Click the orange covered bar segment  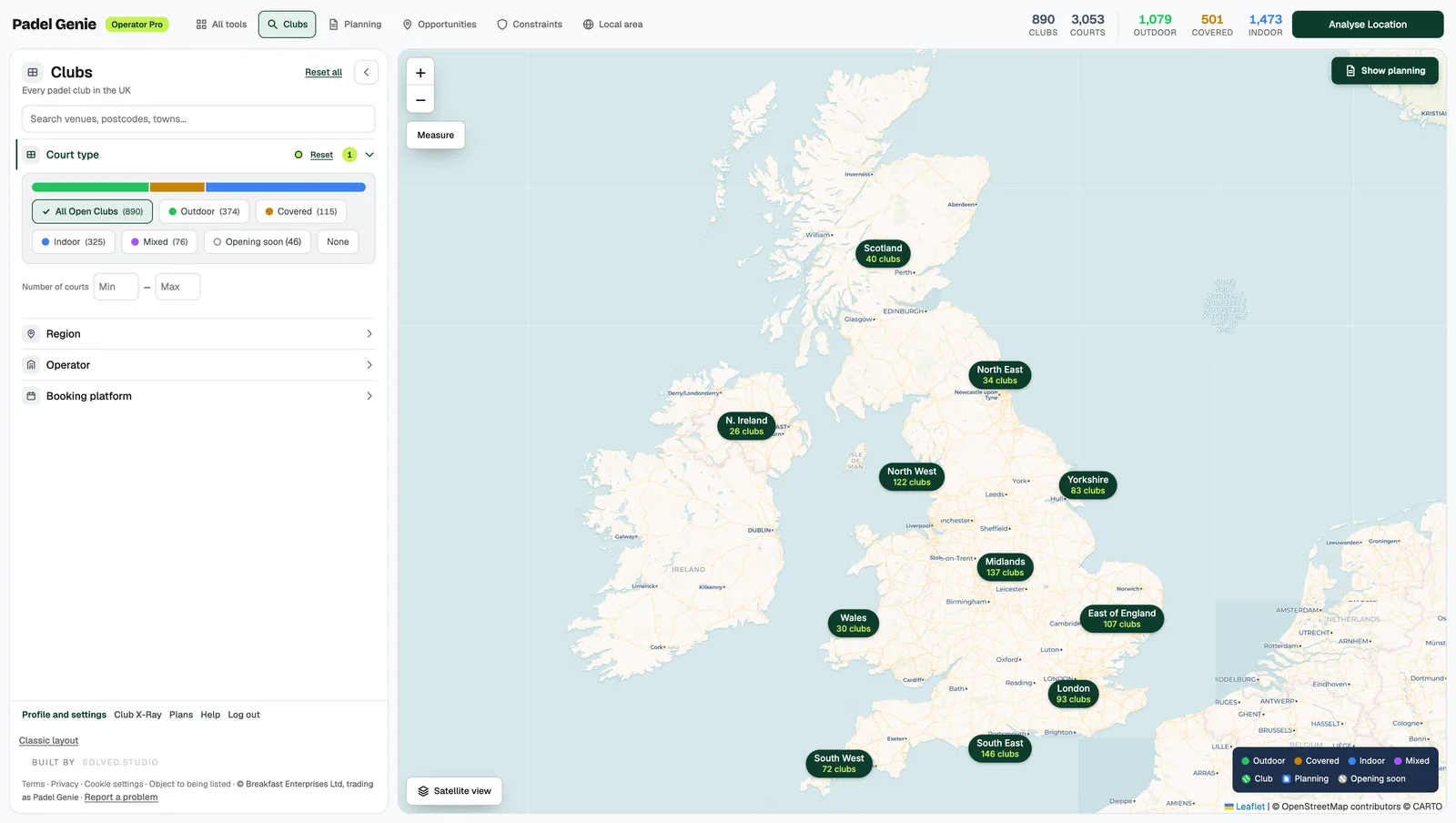coord(177,188)
